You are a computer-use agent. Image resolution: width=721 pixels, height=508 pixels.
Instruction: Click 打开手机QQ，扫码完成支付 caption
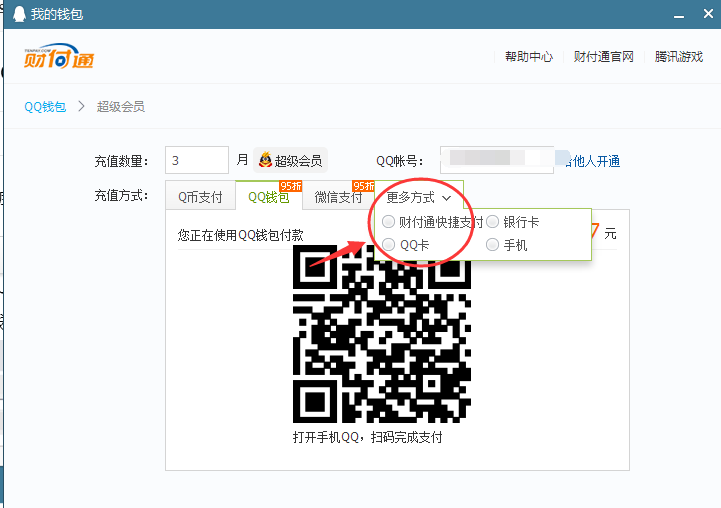(x=367, y=437)
